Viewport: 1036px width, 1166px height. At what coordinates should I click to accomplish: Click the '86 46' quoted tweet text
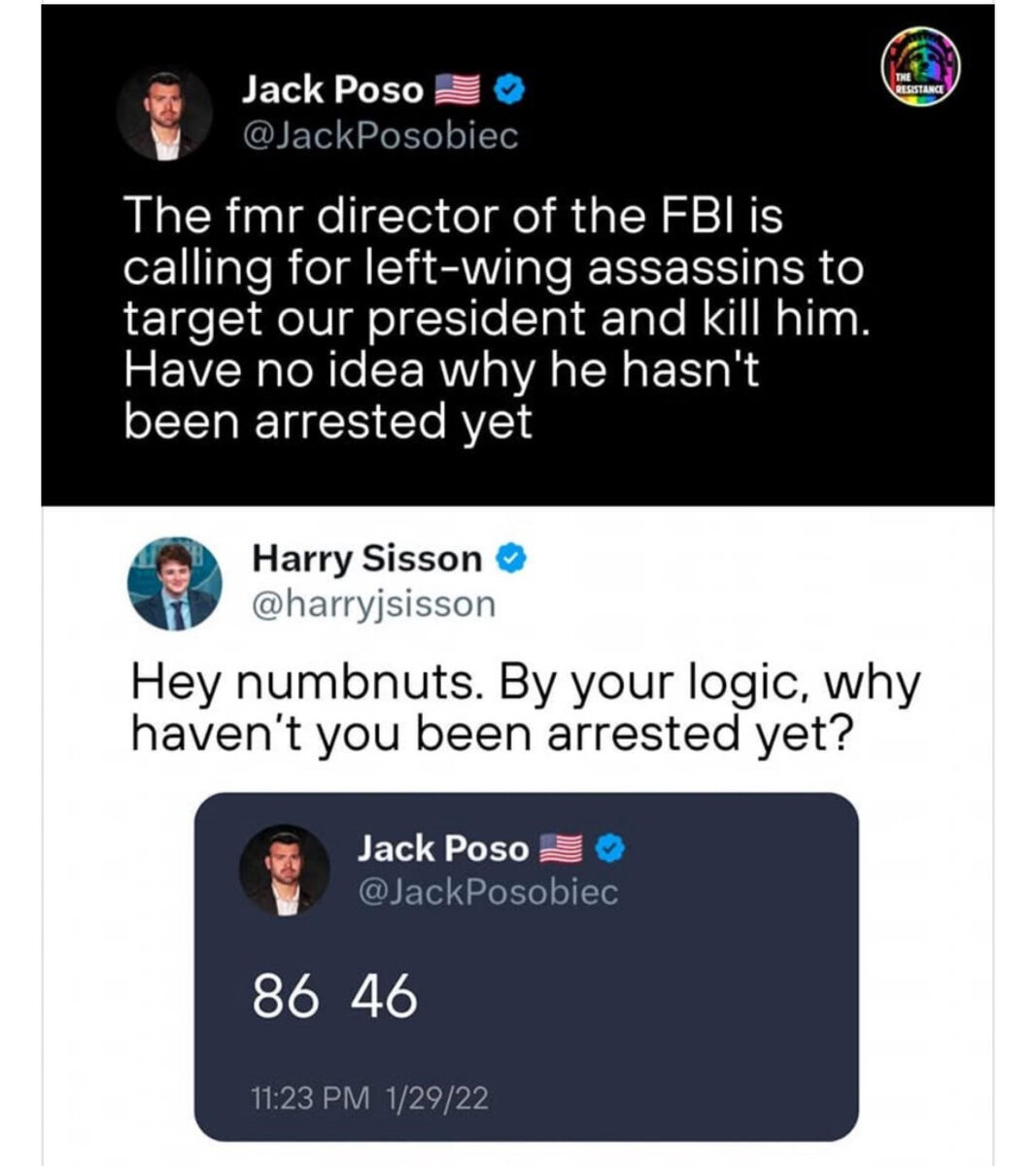pos(335,998)
